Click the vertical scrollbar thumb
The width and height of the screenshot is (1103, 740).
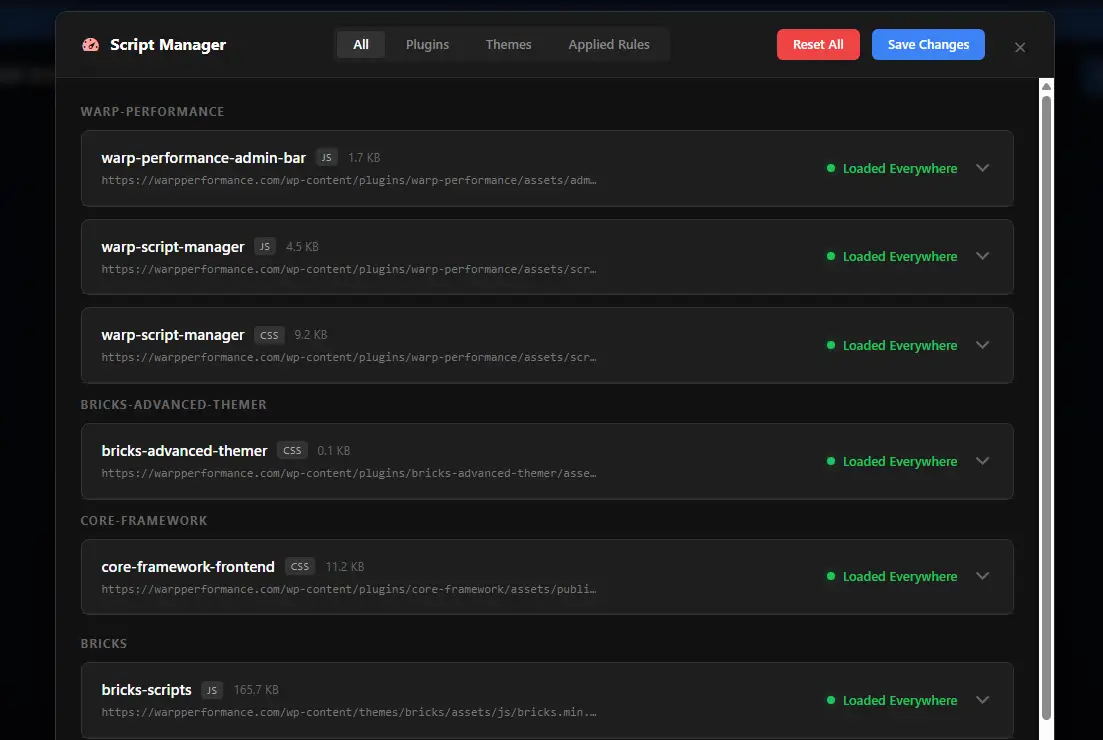click(1046, 400)
